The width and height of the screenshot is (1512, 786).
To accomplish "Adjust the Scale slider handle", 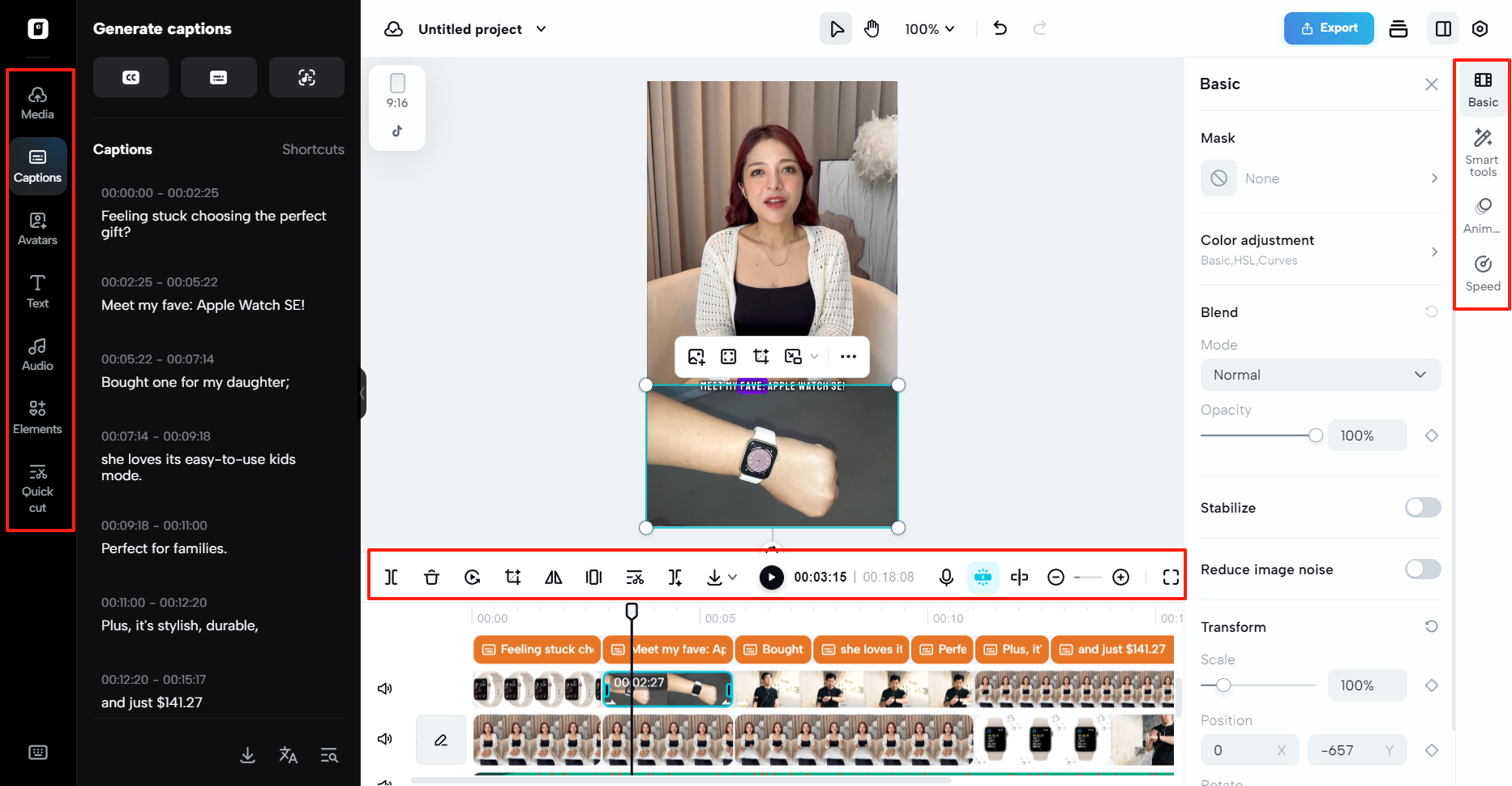I will click(x=1223, y=685).
